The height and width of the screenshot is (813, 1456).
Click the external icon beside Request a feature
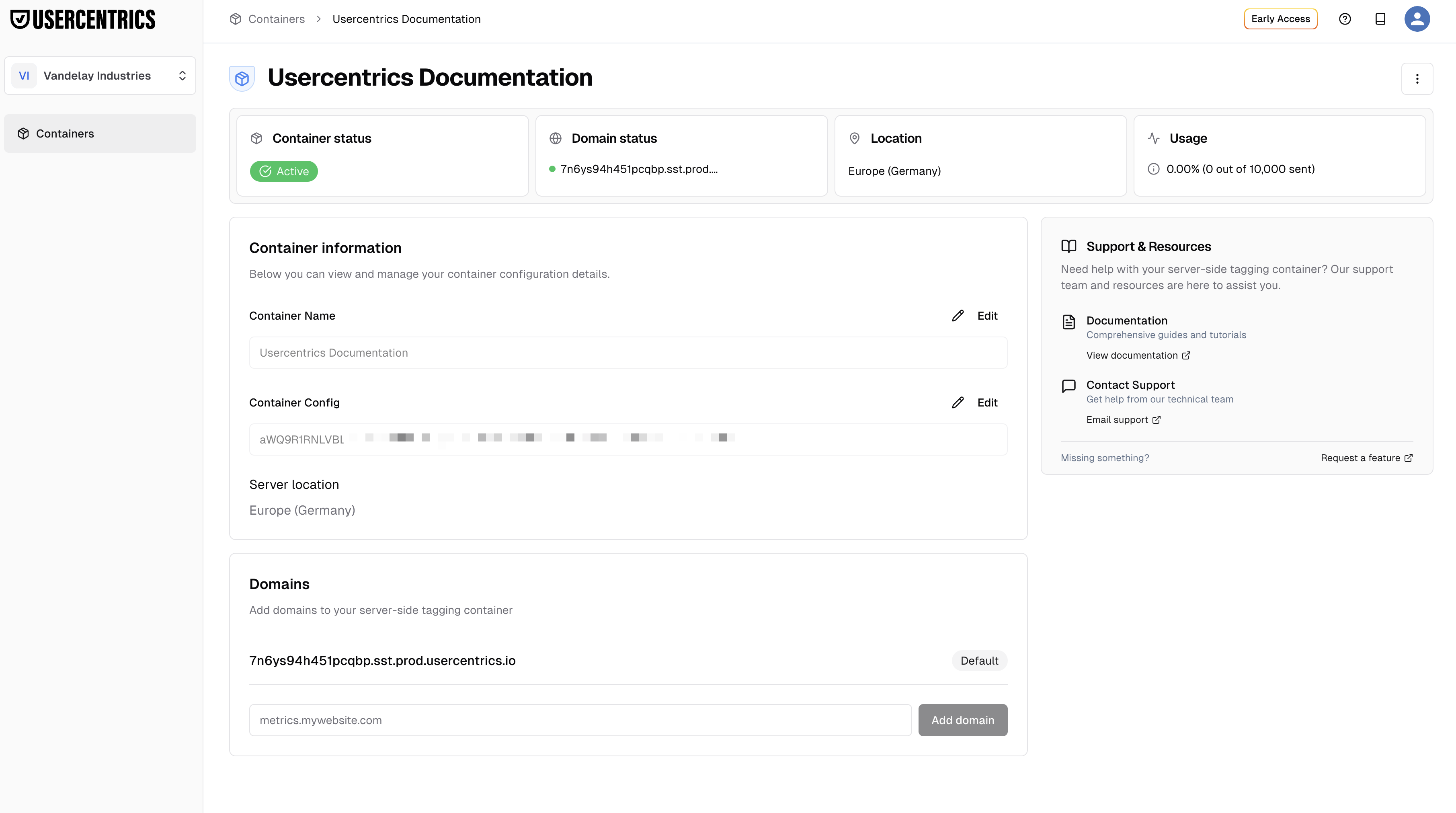[x=1408, y=458]
